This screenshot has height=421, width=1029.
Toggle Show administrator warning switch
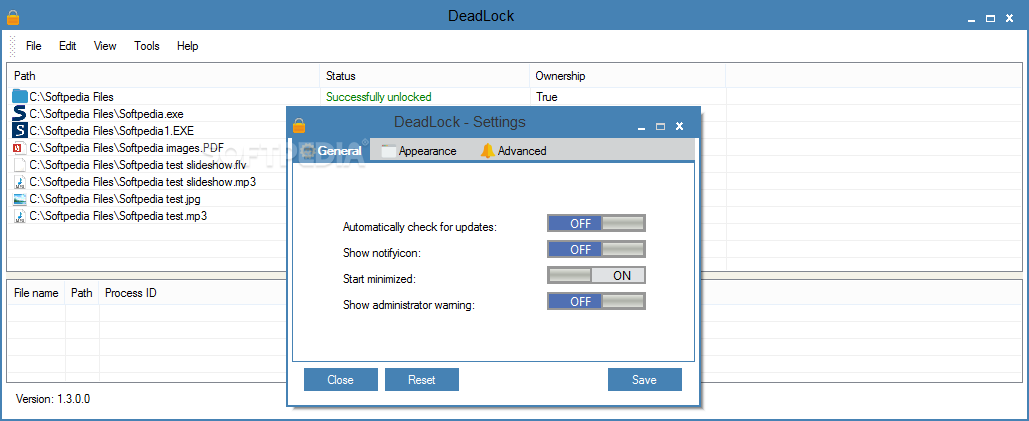(x=597, y=302)
